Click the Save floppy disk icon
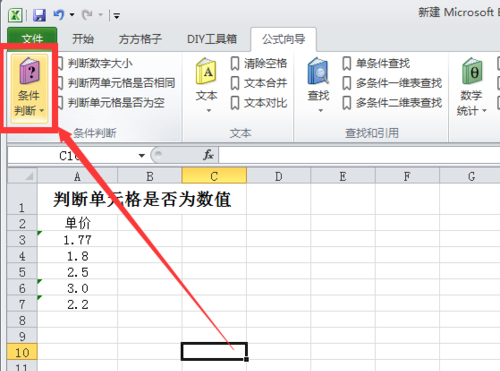This screenshot has height=371, width=500. (39, 15)
